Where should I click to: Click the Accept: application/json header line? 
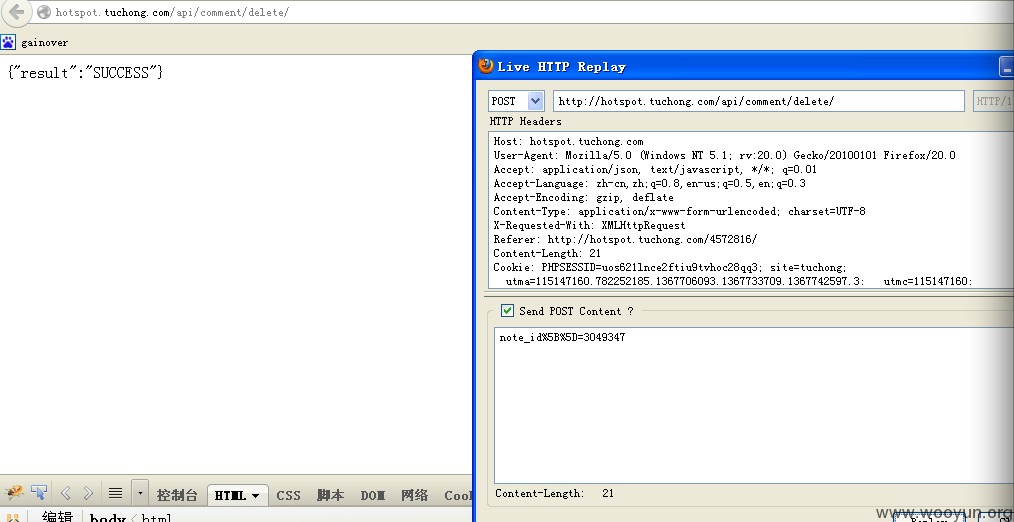click(x=655, y=169)
